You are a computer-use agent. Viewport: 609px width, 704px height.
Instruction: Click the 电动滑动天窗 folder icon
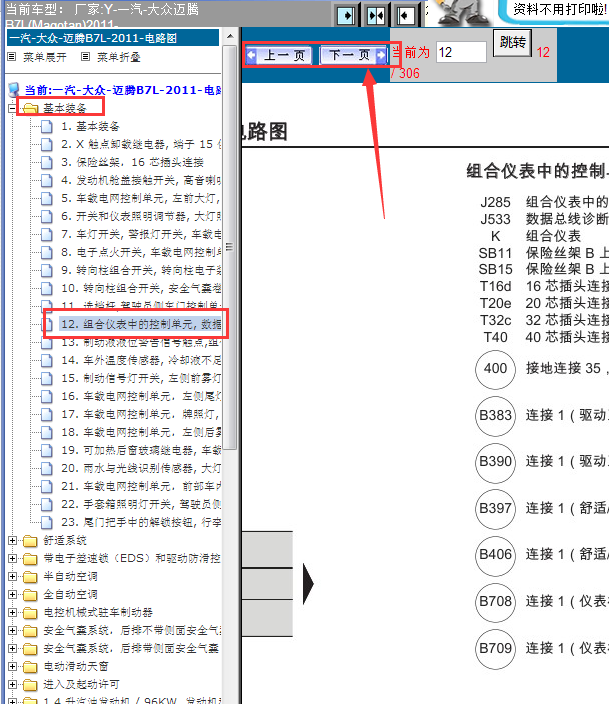tap(30, 666)
